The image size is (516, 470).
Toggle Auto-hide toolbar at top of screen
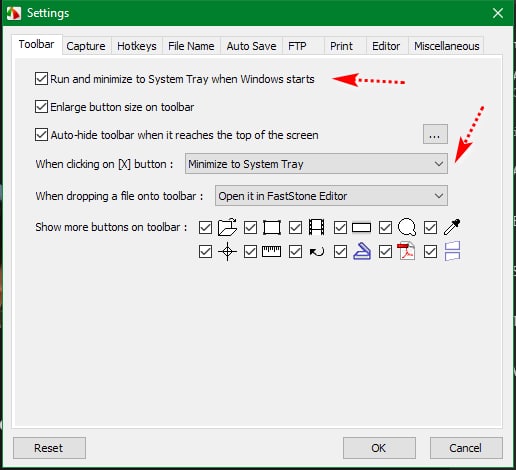[x=41, y=135]
